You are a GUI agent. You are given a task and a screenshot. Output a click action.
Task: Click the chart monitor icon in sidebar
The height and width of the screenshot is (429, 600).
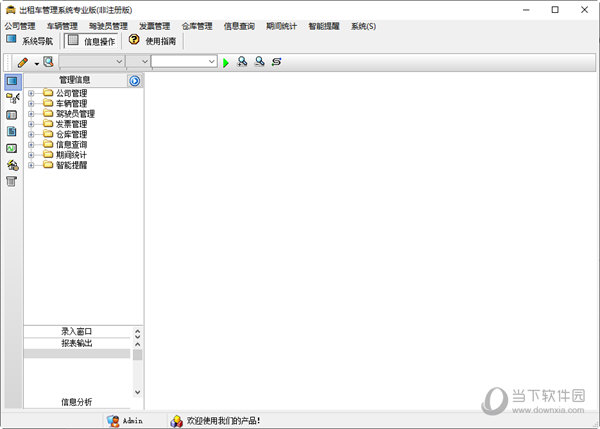pos(12,148)
